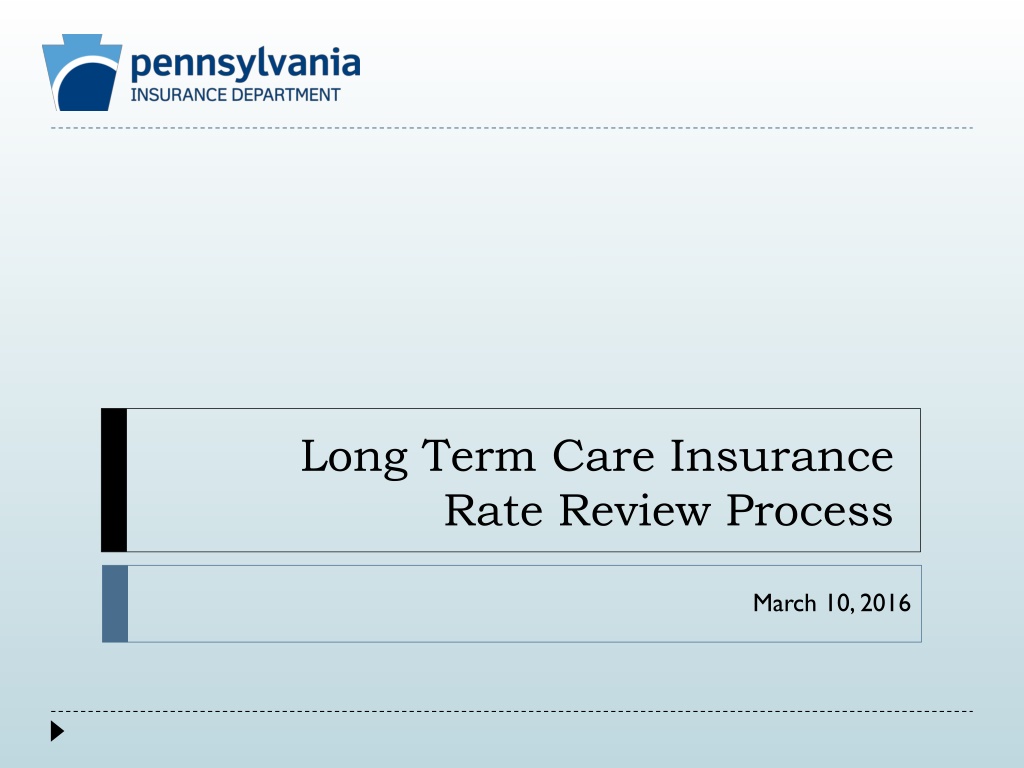
Task: Click the word "Insurance" in the slide title
Action: tap(782, 455)
